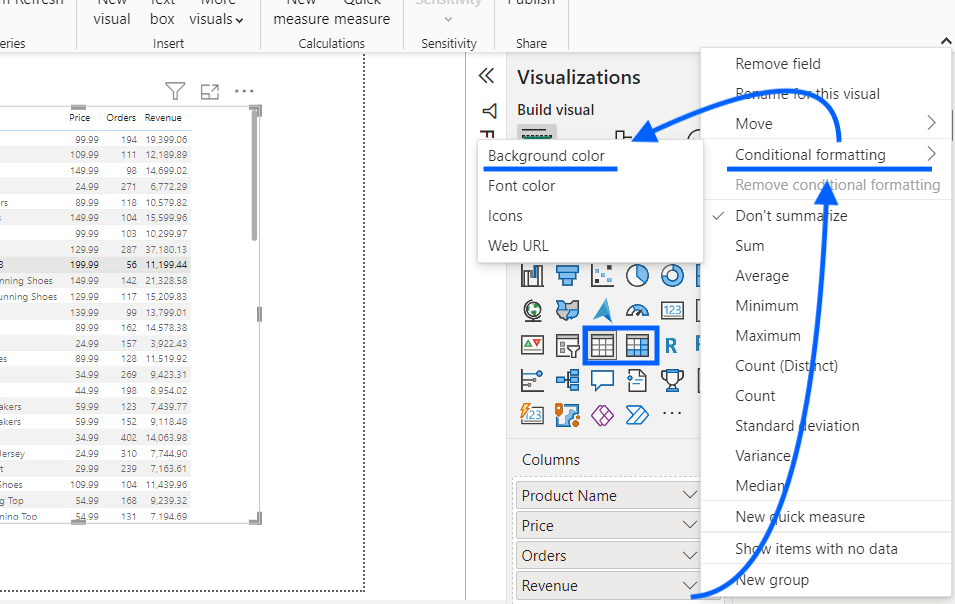Click revenue cell 37,180.13

point(166,249)
